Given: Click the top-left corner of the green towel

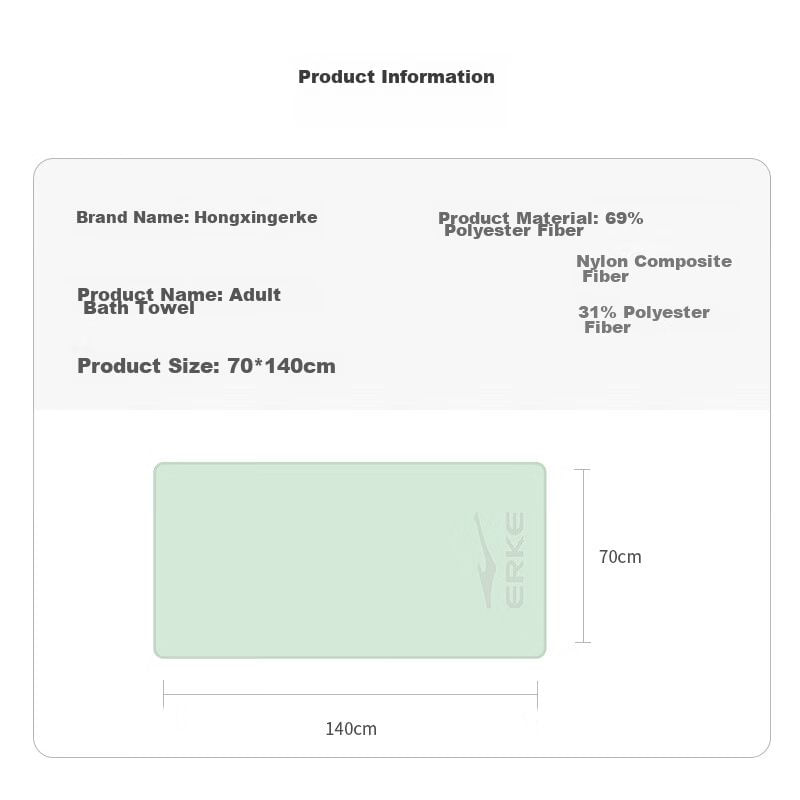Looking at the screenshot, I should coord(158,467).
